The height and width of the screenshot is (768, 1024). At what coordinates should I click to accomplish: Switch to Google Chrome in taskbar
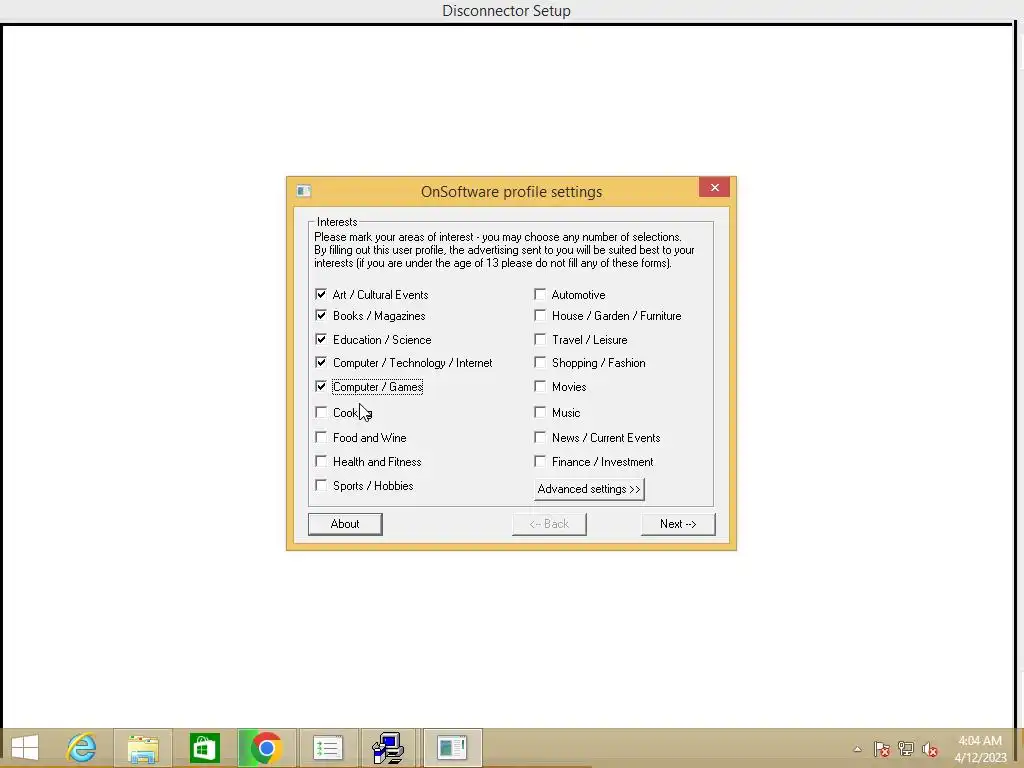tap(266, 748)
